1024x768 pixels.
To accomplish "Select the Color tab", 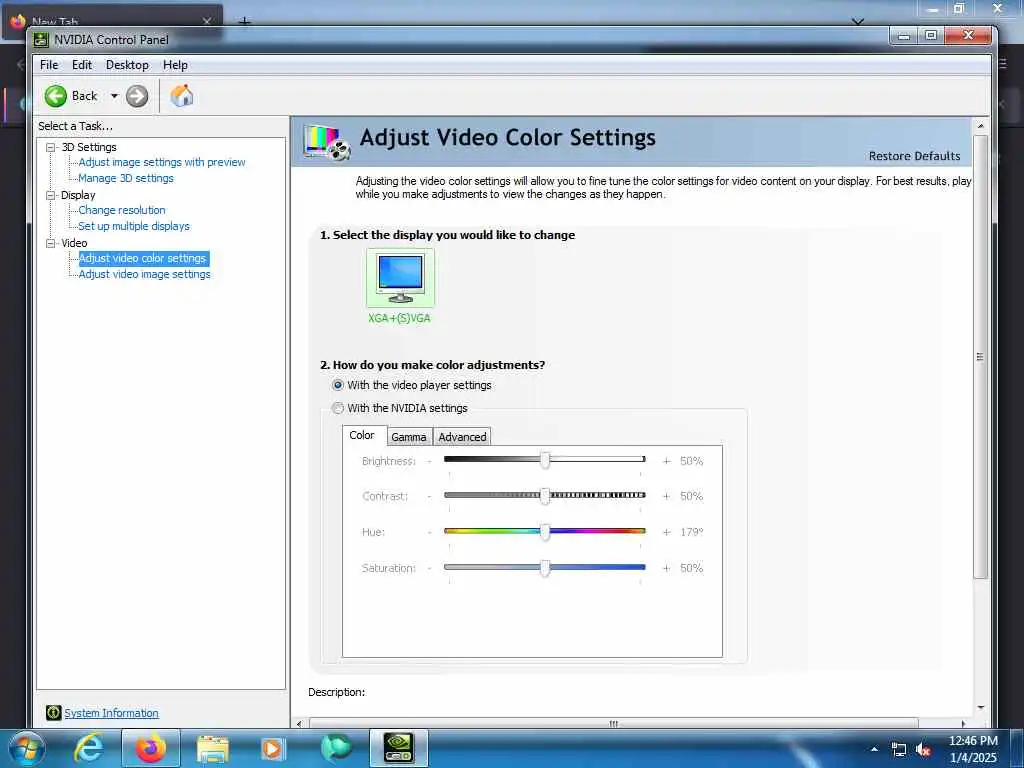I will click(362, 436).
